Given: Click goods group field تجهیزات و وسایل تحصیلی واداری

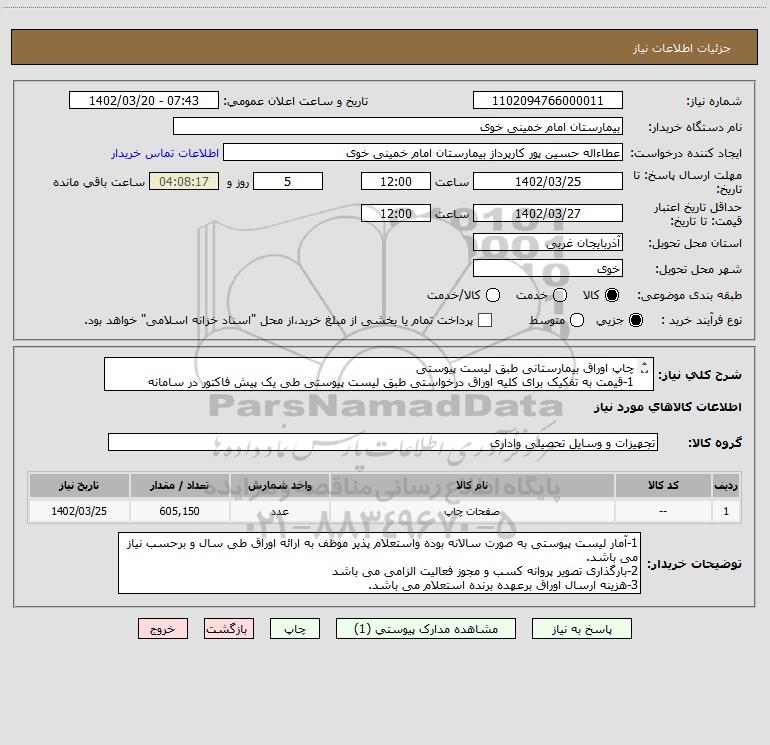Looking at the screenshot, I should pos(383,442).
